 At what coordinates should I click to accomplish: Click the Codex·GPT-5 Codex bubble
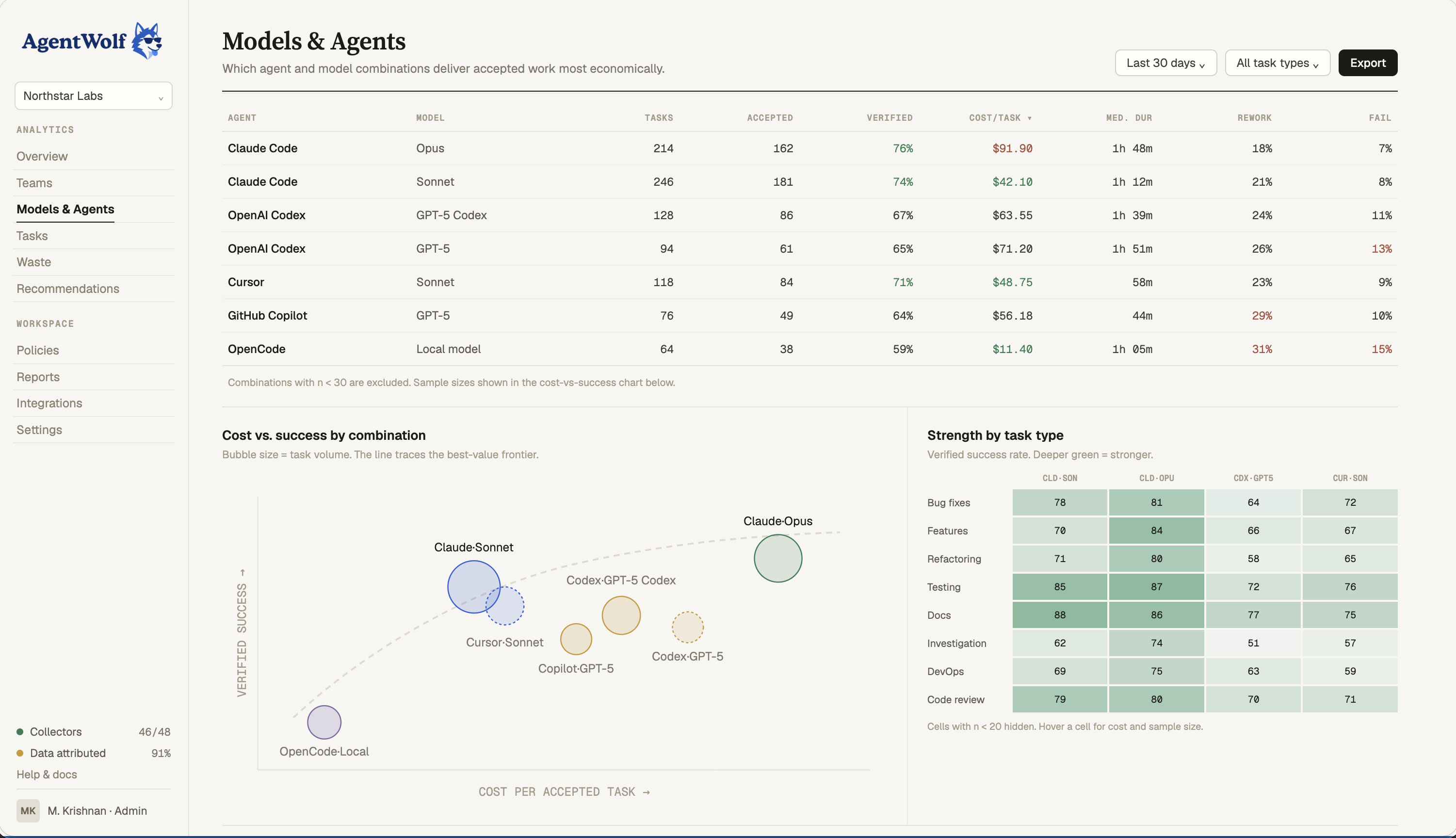[x=621, y=615]
